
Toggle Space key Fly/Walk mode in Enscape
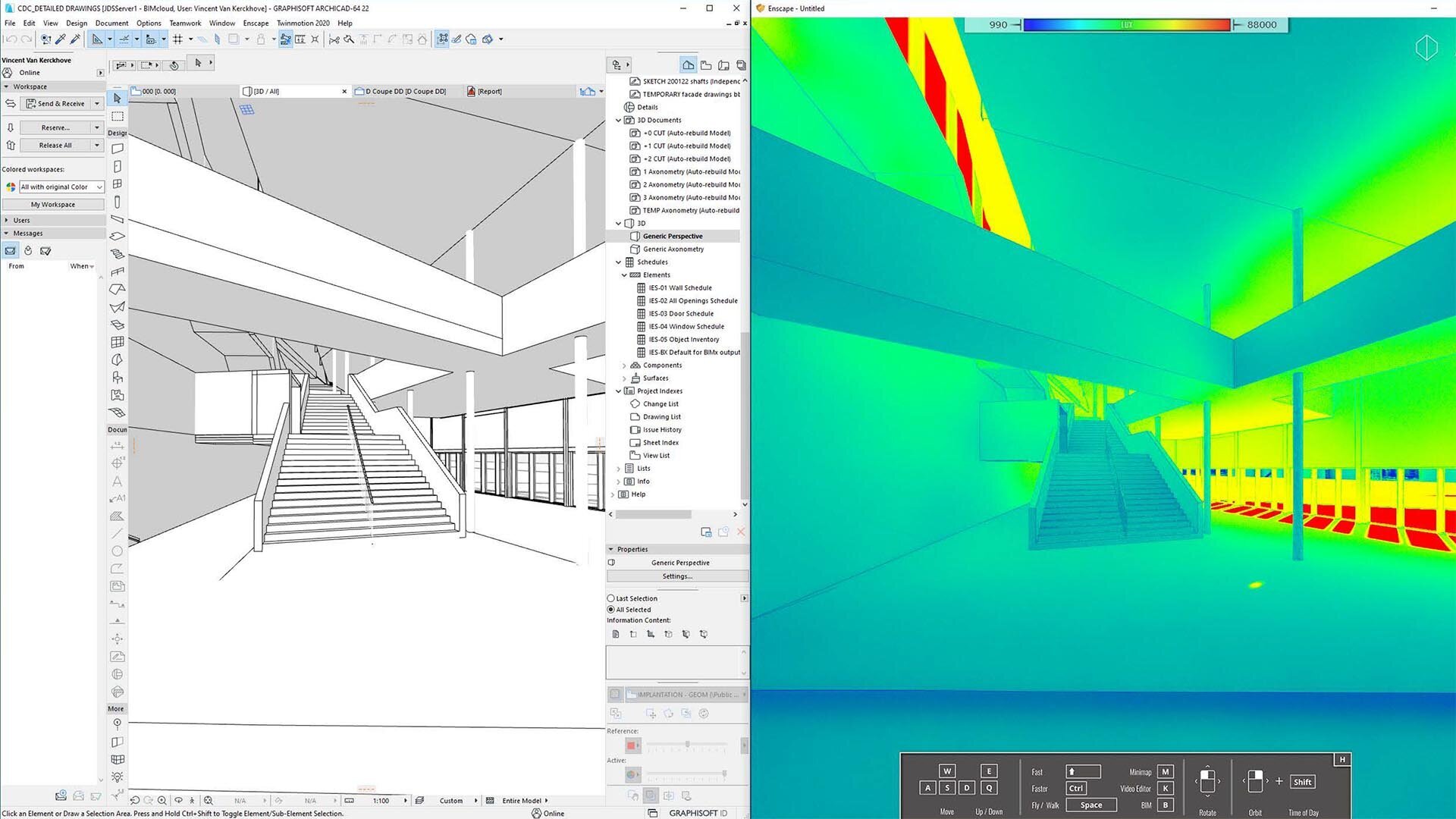tap(1091, 805)
